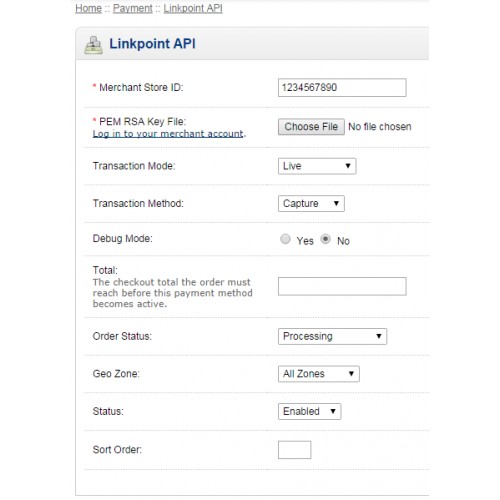Select No for Debug Mode
Screen dimensions: 500x500
click(326, 239)
